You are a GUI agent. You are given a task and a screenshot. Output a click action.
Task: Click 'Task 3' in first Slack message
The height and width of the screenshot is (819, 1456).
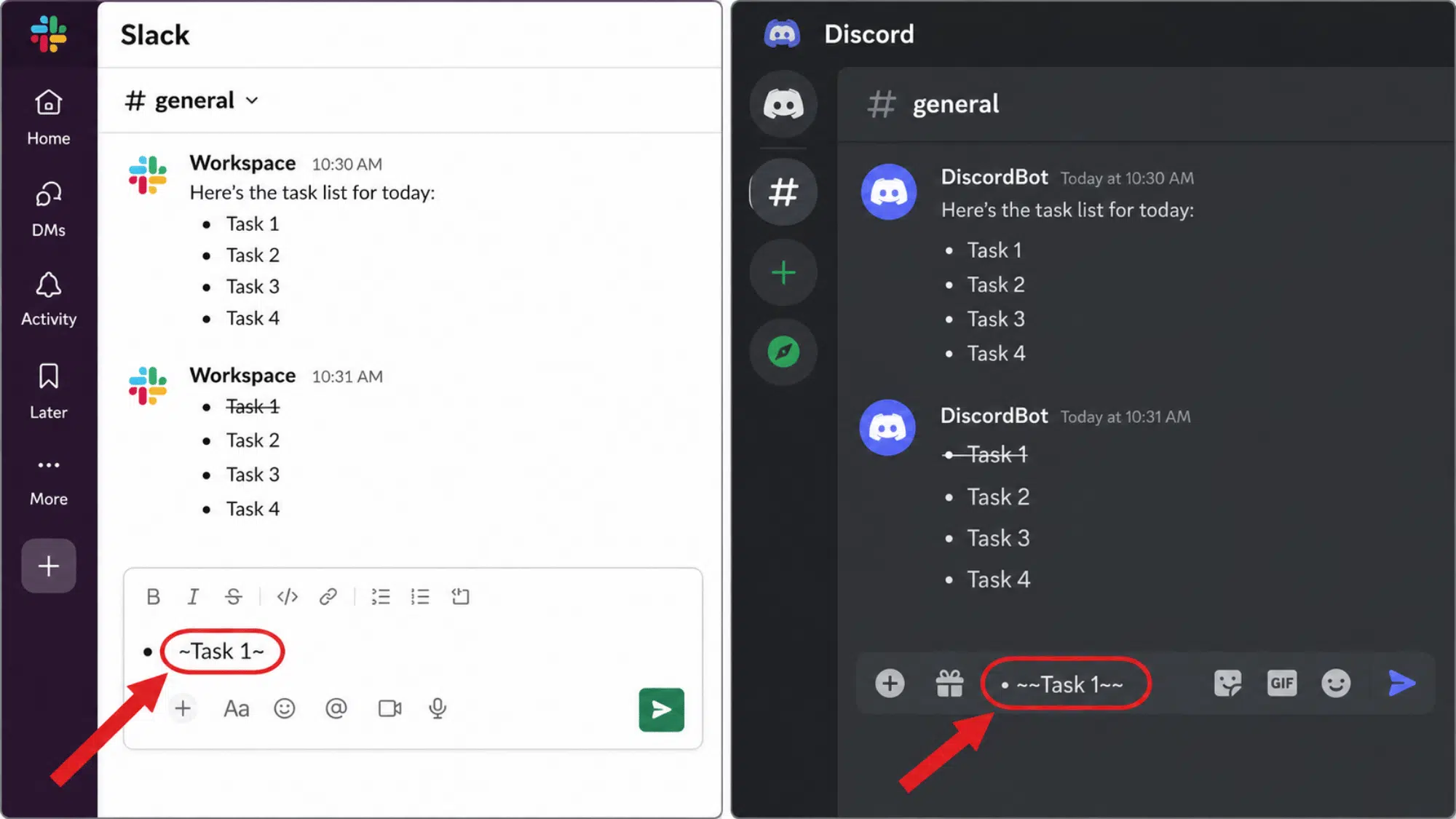coord(253,287)
